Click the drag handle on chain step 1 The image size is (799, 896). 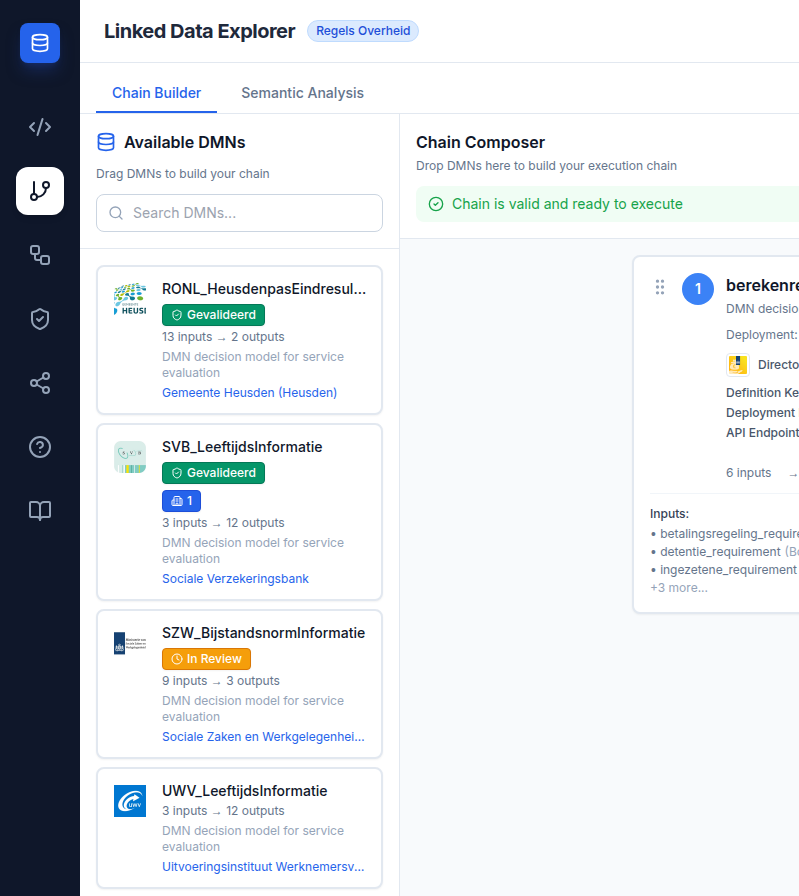click(x=660, y=287)
